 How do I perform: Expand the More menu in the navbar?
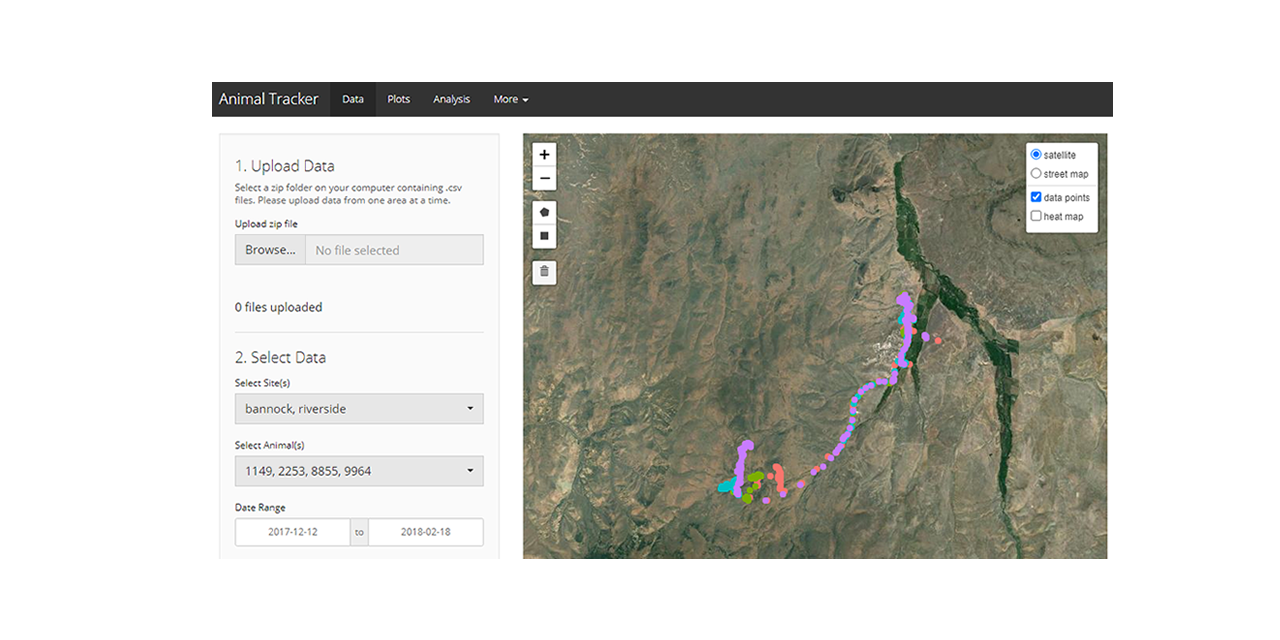pyautogui.click(x=510, y=99)
